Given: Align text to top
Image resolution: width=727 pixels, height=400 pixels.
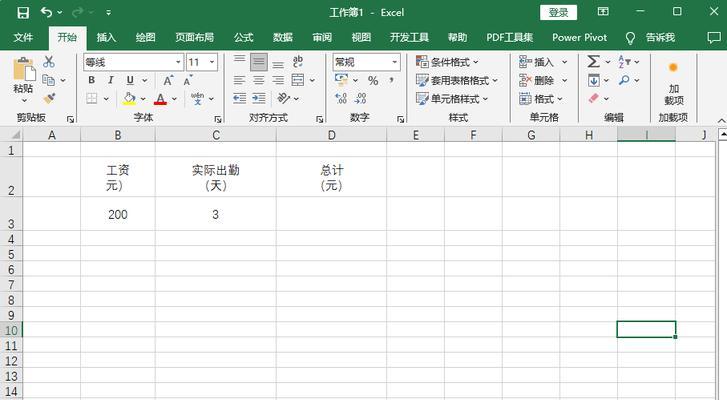Looking at the screenshot, I should point(240,61).
